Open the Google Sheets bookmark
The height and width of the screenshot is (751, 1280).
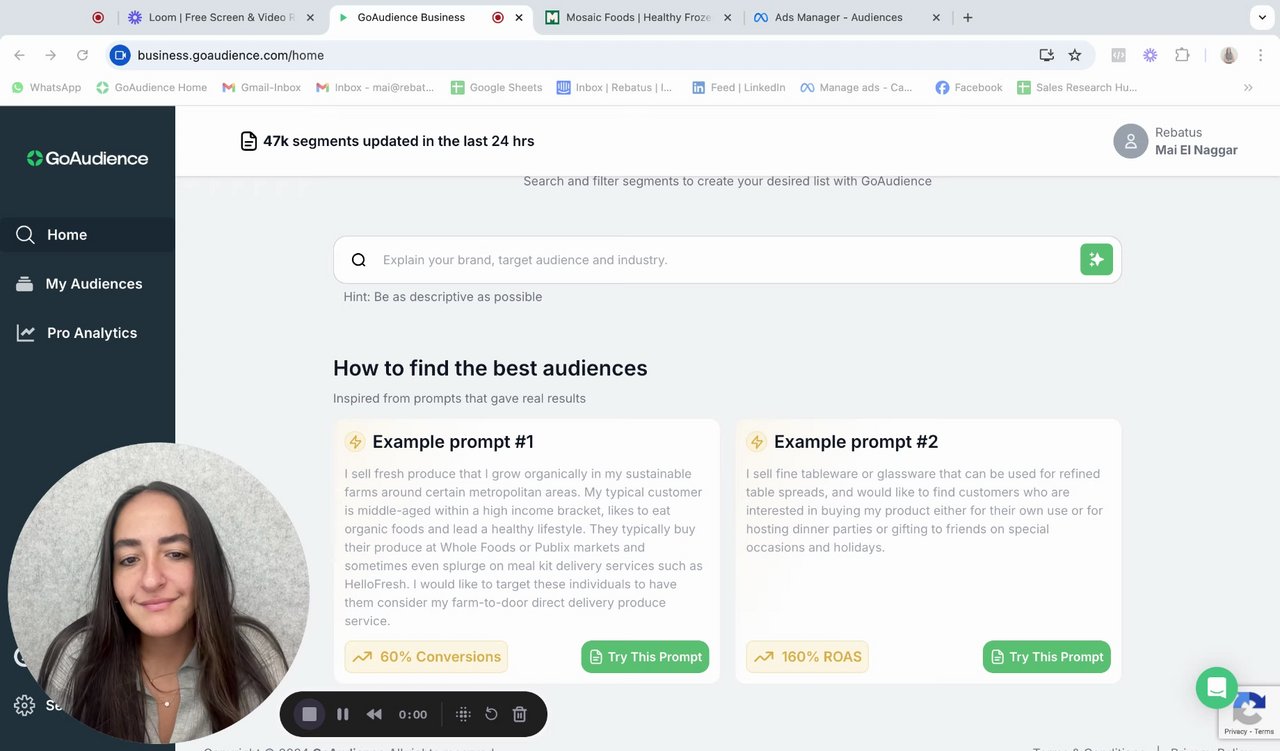pos(496,88)
